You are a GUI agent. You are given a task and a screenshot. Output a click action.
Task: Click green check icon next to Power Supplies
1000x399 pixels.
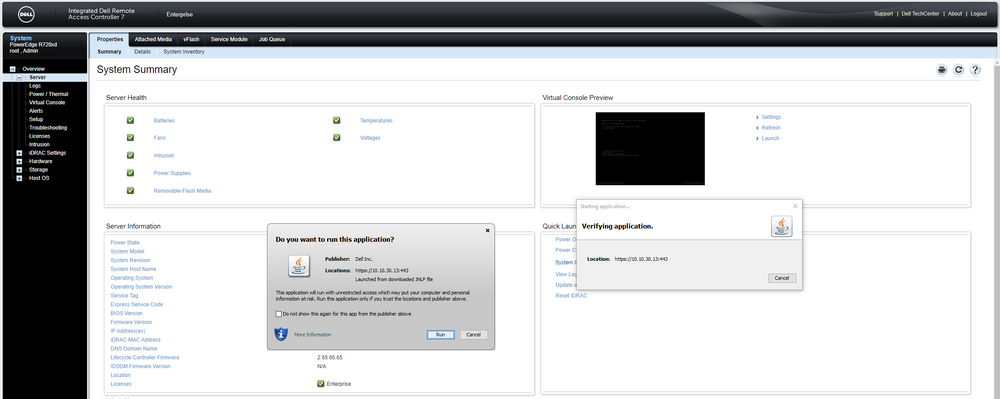point(131,173)
